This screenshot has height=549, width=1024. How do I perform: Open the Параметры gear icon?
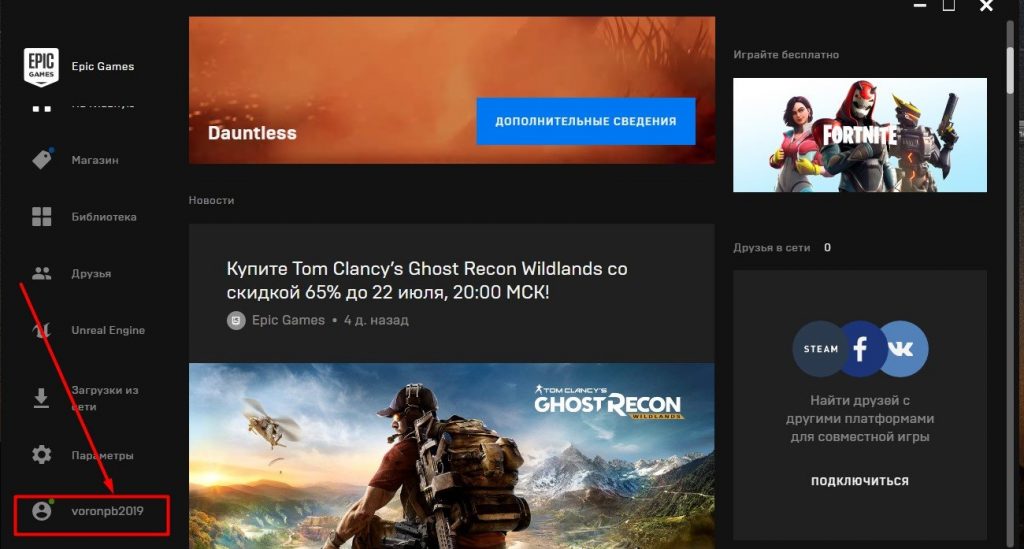(x=42, y=455)
